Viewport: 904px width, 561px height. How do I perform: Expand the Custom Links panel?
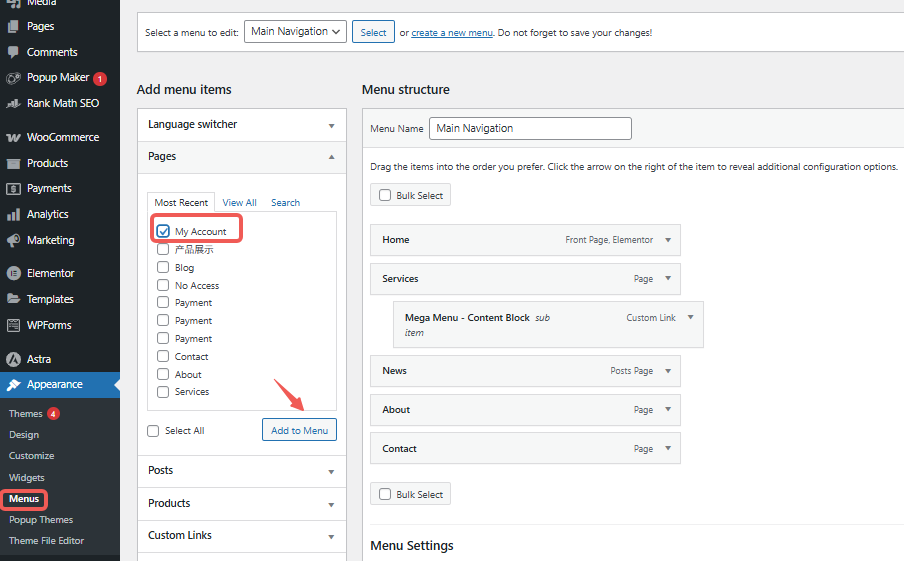pos(331,536)
